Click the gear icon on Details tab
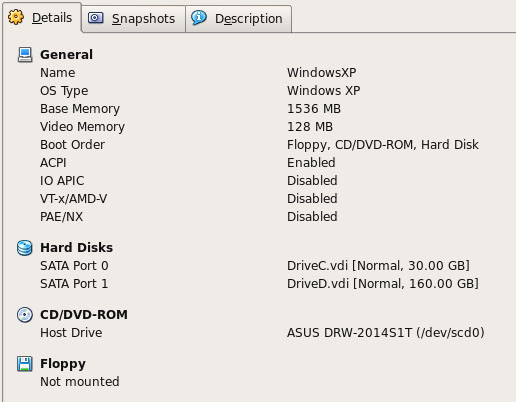The image size is (516, 402). (16, 17)
